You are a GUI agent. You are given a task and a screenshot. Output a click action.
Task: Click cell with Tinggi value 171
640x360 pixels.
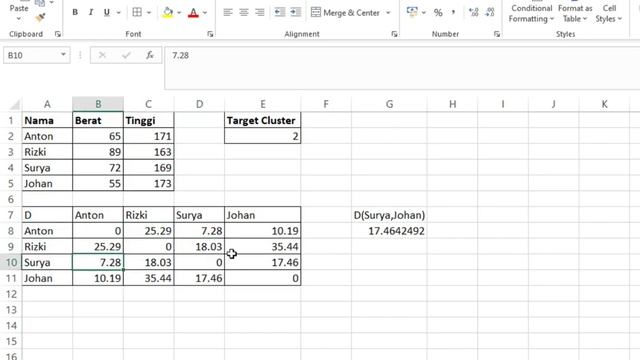coord(149,136)
